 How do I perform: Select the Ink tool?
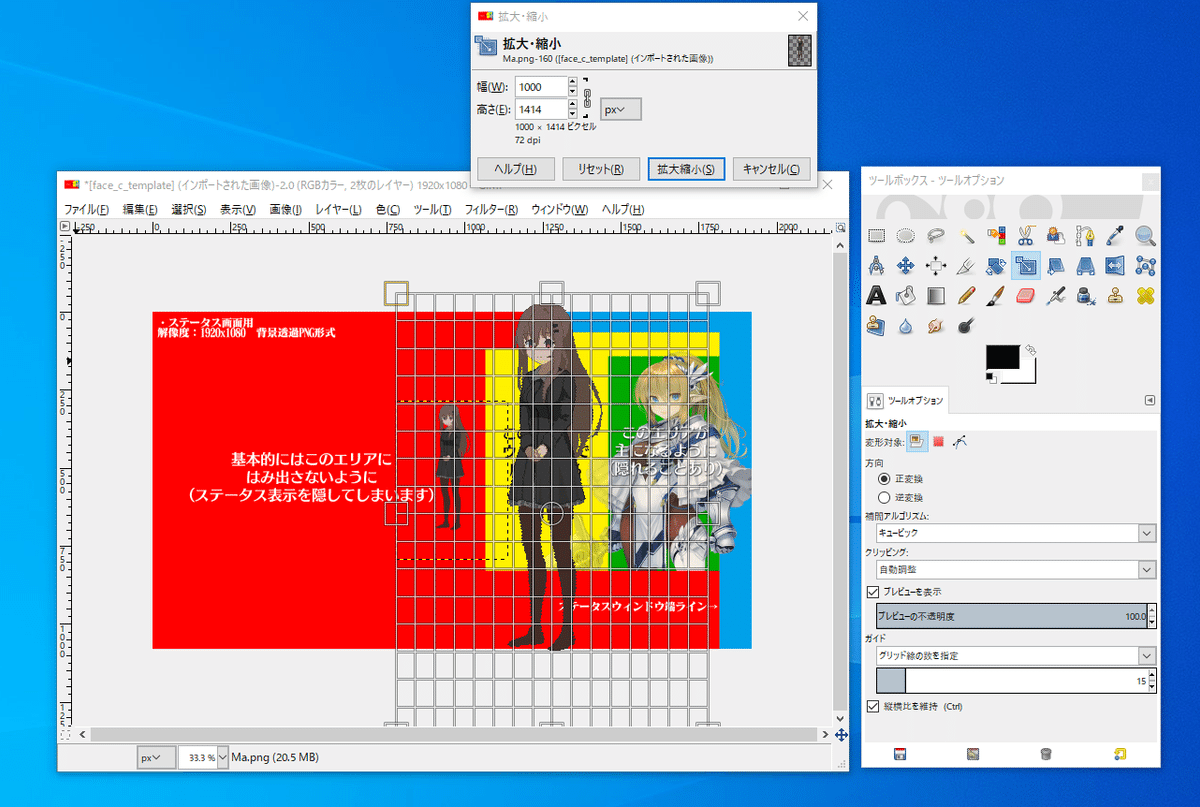click(1086, 296)
